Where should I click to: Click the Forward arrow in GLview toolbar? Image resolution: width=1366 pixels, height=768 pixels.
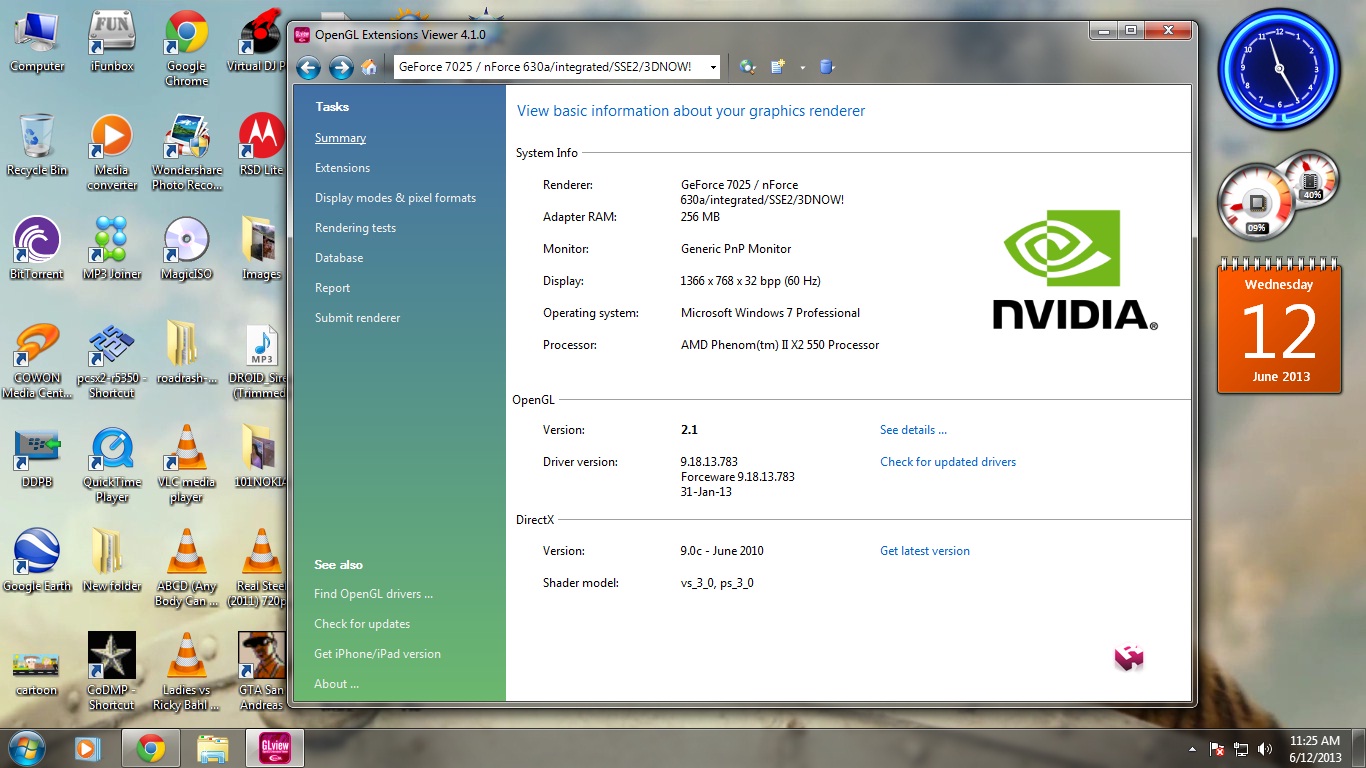pos(341,68)
